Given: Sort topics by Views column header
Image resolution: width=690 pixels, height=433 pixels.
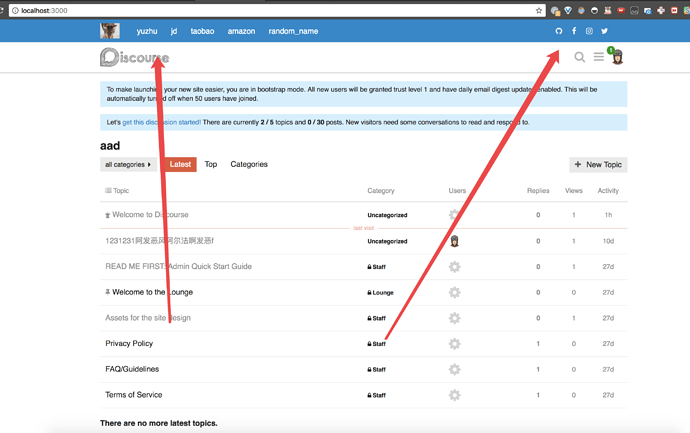Looking at the screenshot, I should [573, 191].
